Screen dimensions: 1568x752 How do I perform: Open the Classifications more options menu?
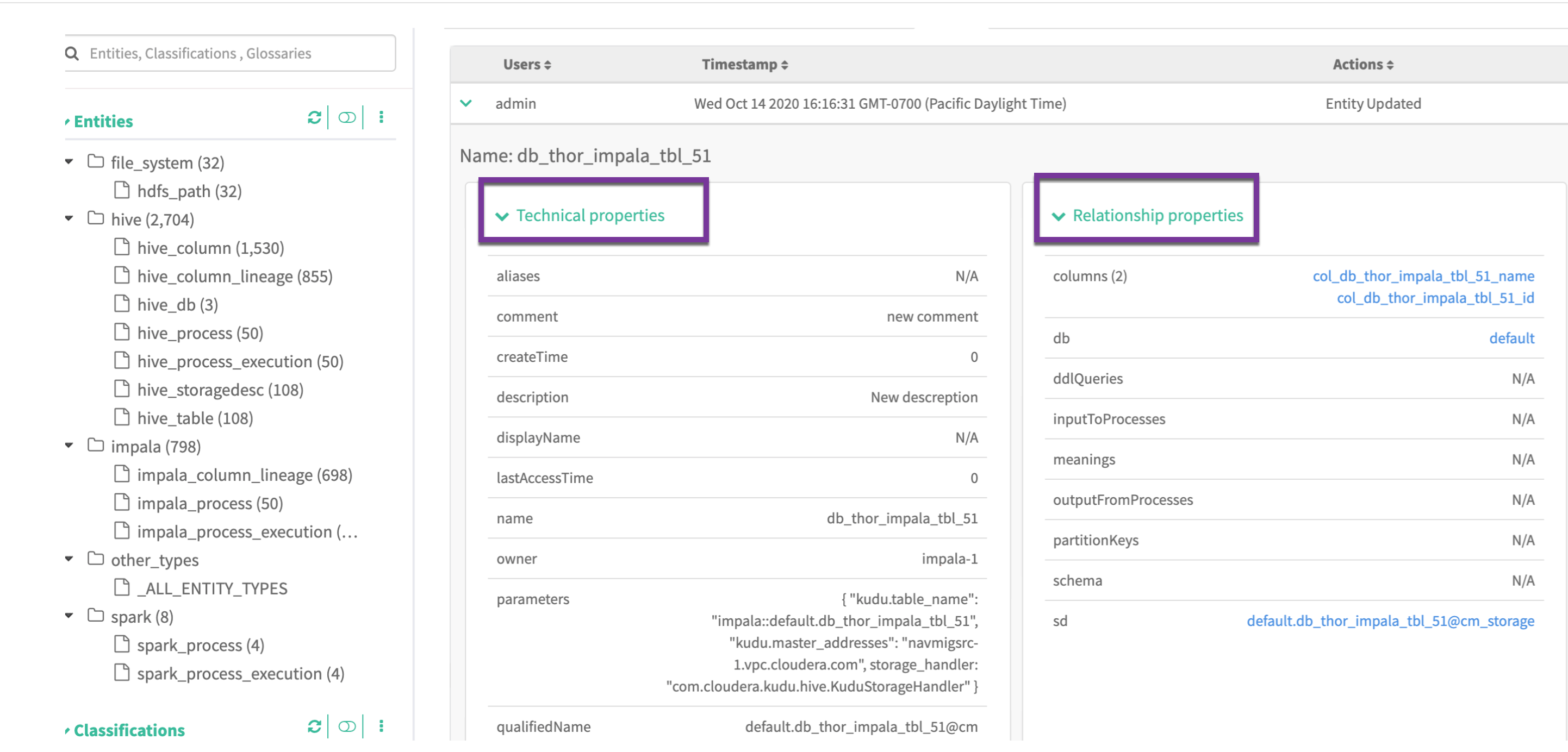[x=381, y=726]
